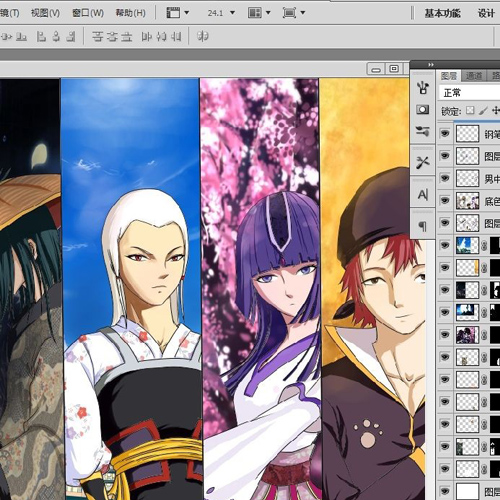Screen dimensions: 500x500
Task: Expand the collapsed panel dock double arrow
Action: click(431, 64)
